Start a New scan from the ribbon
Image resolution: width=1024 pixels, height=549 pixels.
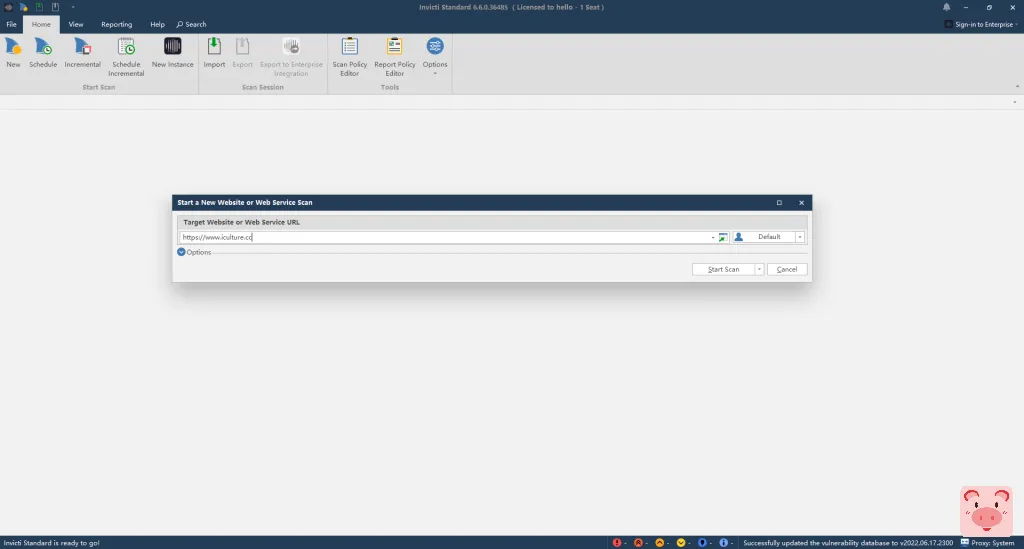(13, 53)
